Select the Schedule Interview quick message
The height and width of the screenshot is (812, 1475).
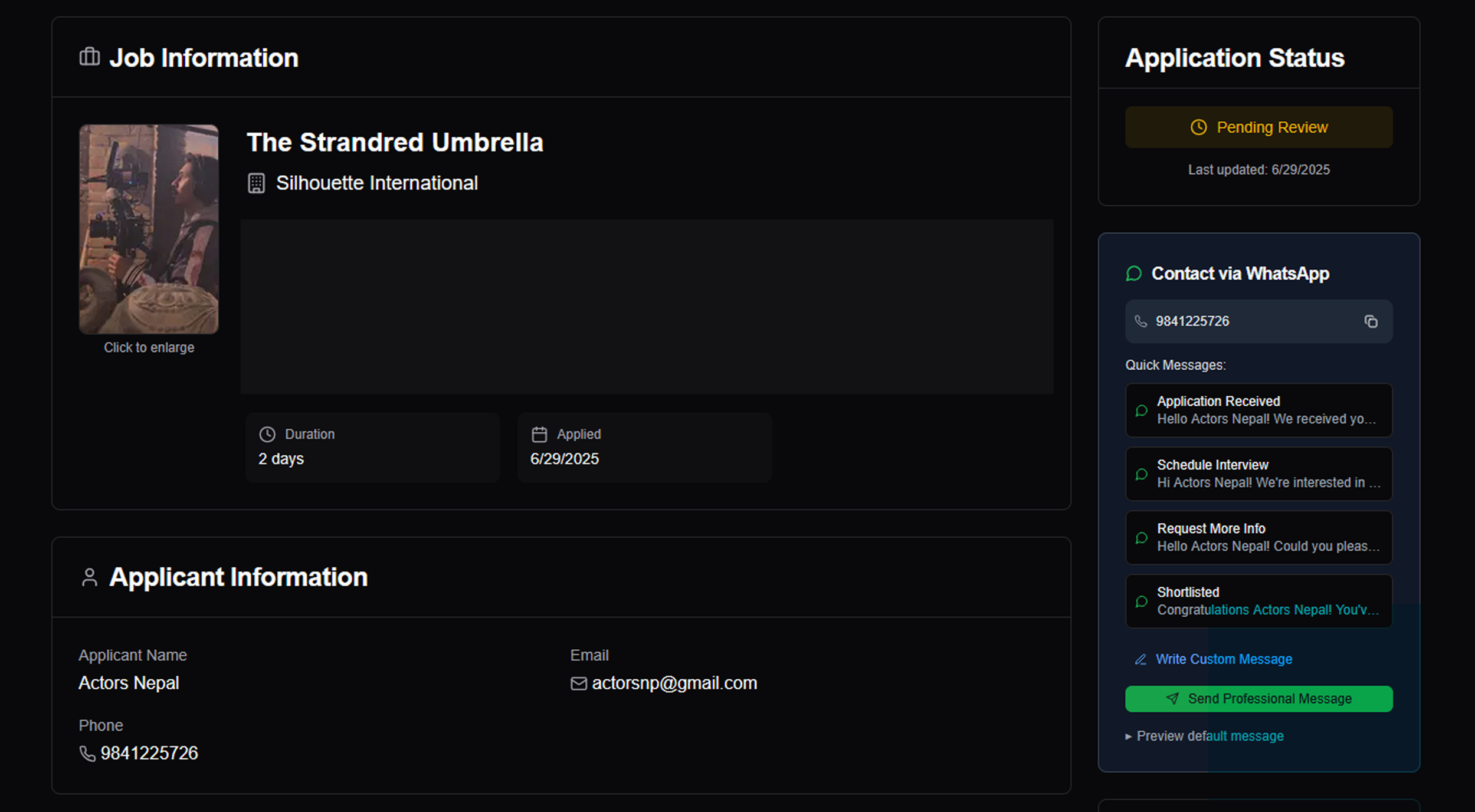[x=1258, y=474]
